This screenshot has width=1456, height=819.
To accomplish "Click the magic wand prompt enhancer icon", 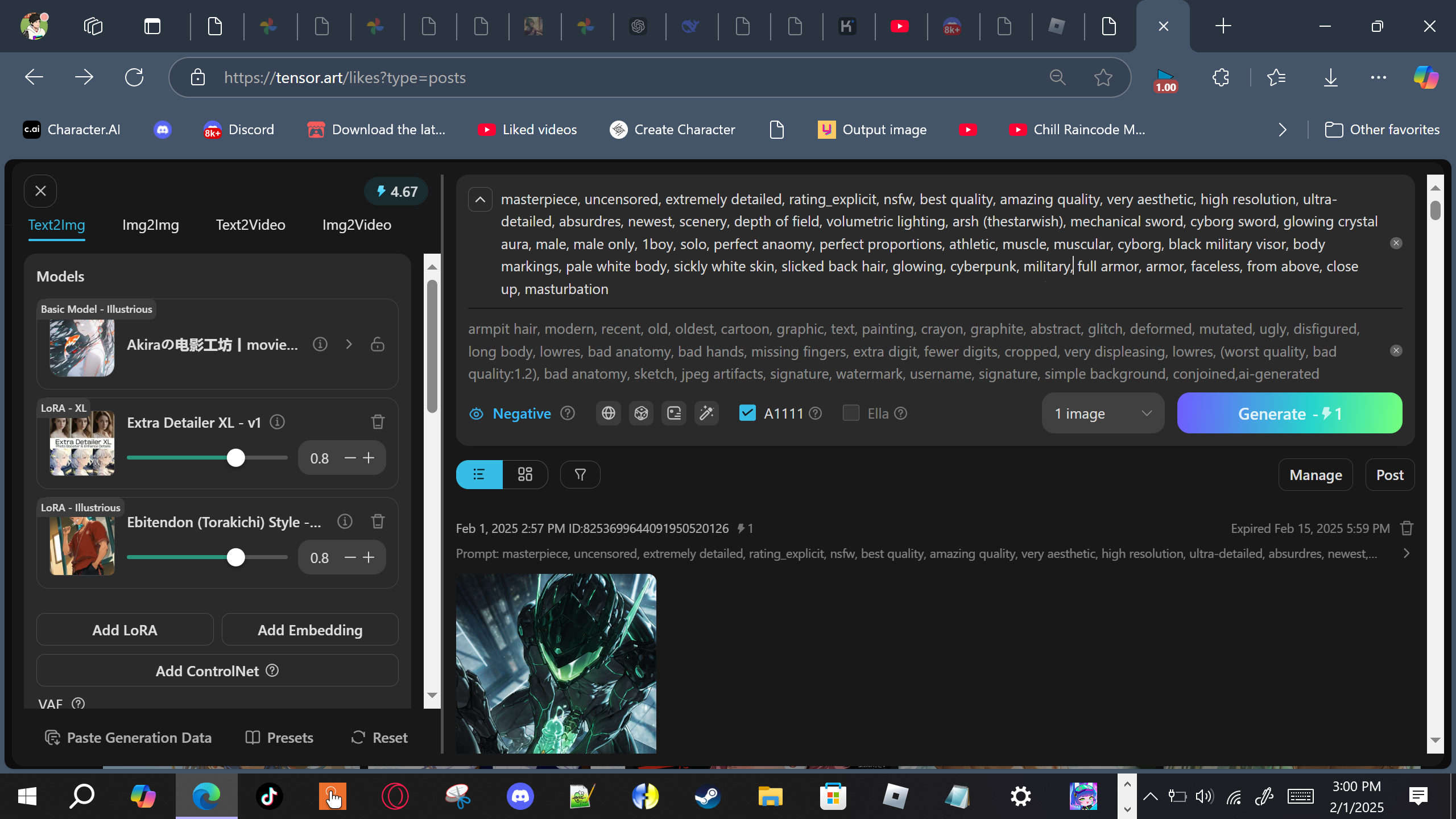I will coord(706,413).
